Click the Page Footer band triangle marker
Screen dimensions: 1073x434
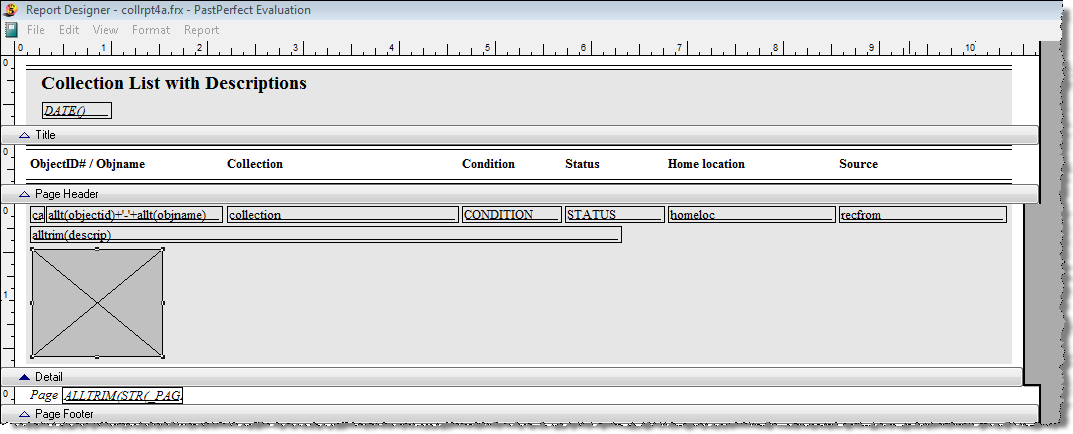point(24,413)
